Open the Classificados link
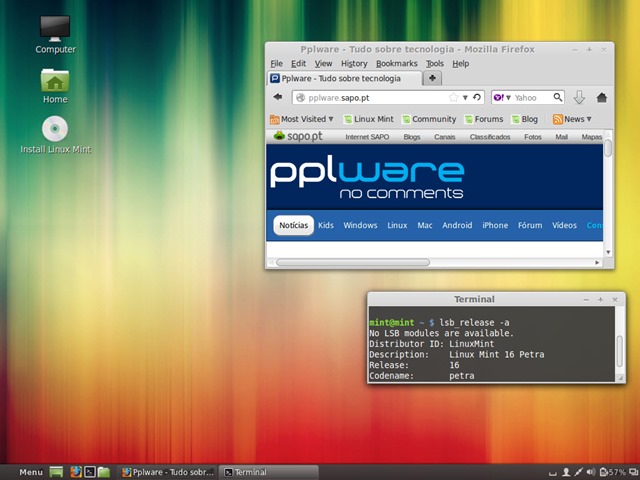Image resolution: width=640 pixels, height=480 pixels. pos(490,137)
